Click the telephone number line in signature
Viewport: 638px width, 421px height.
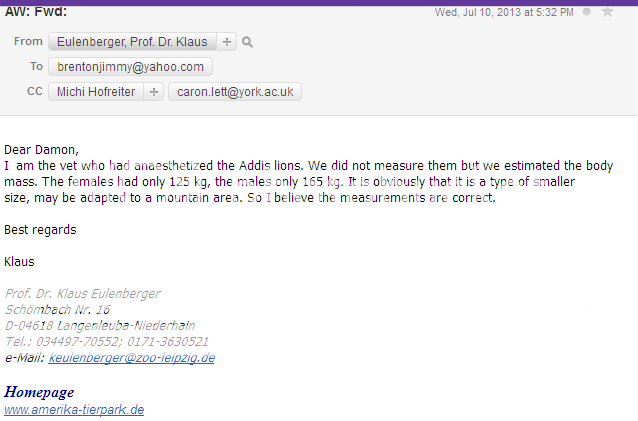point(107,341)
